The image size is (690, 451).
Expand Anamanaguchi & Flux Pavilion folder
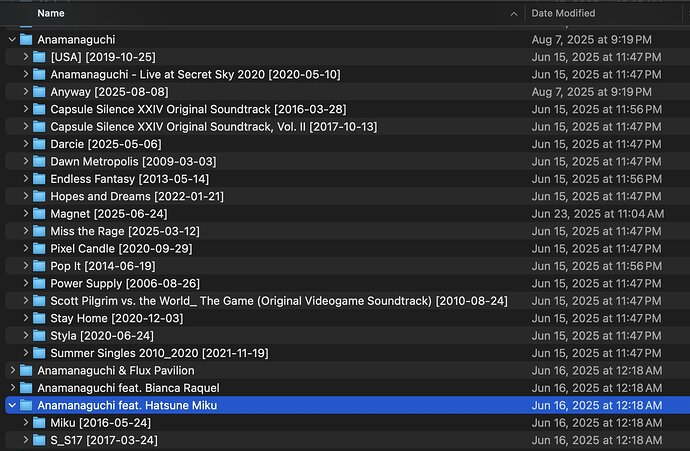click(12, 370)
